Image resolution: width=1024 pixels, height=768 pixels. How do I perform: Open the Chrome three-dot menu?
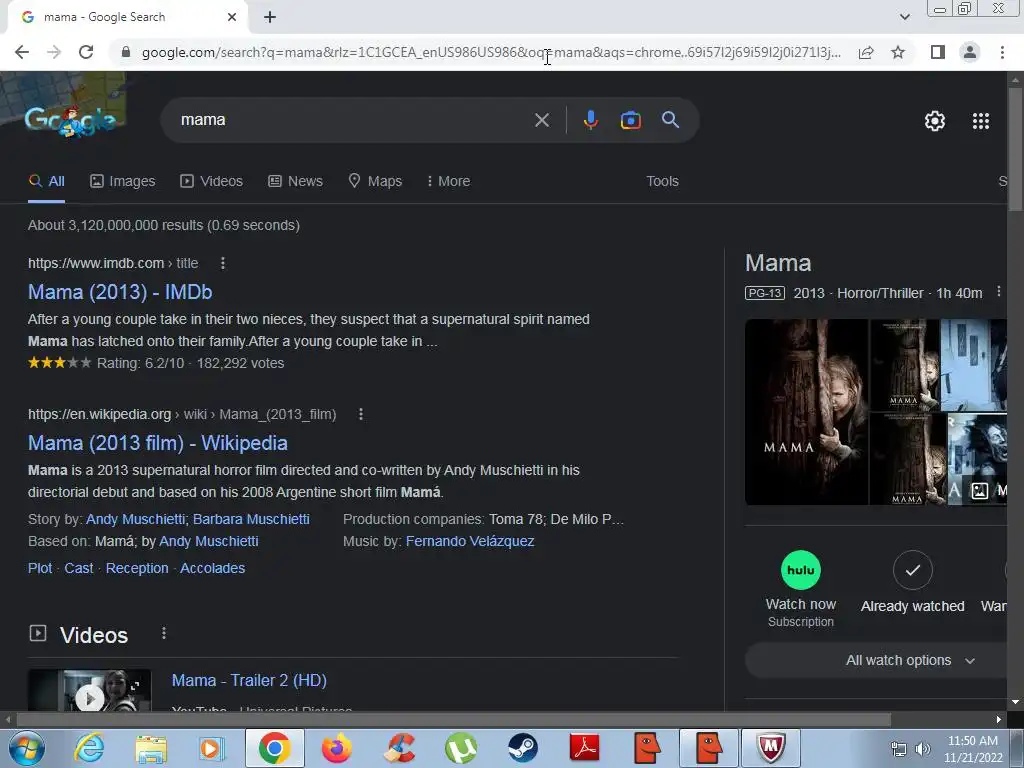(x=1002, y=52)
